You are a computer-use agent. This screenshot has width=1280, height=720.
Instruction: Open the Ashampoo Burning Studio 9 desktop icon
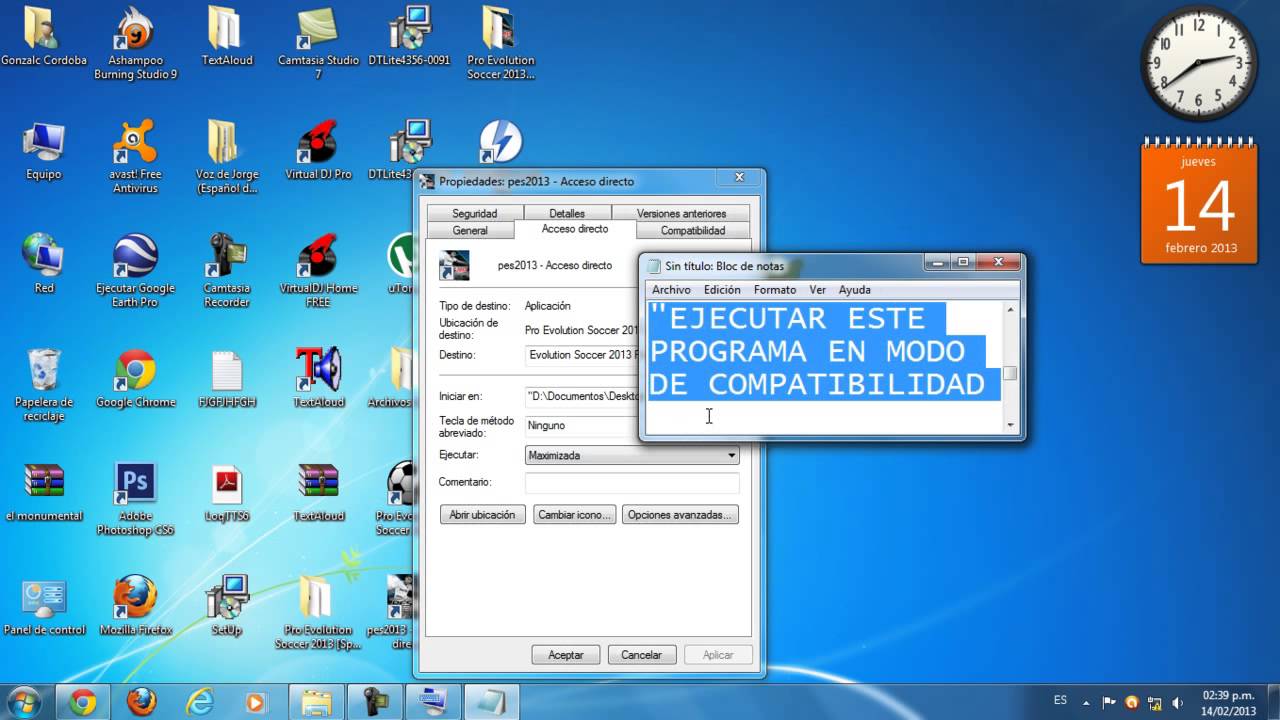(135, 44)
